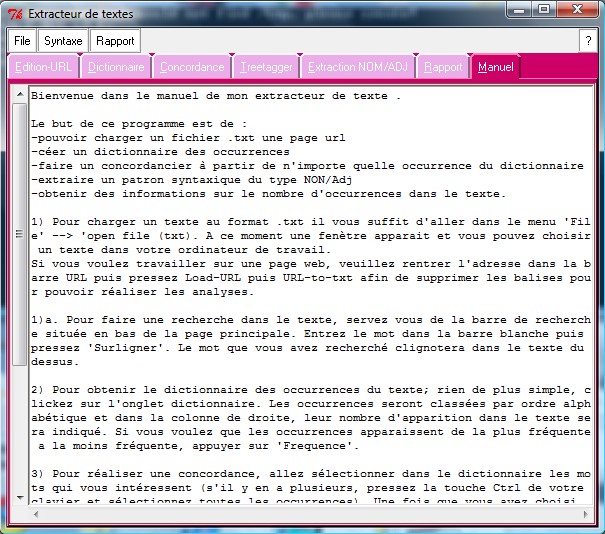
Task: Open the Syntaxe menu
Action: point(63,41)
